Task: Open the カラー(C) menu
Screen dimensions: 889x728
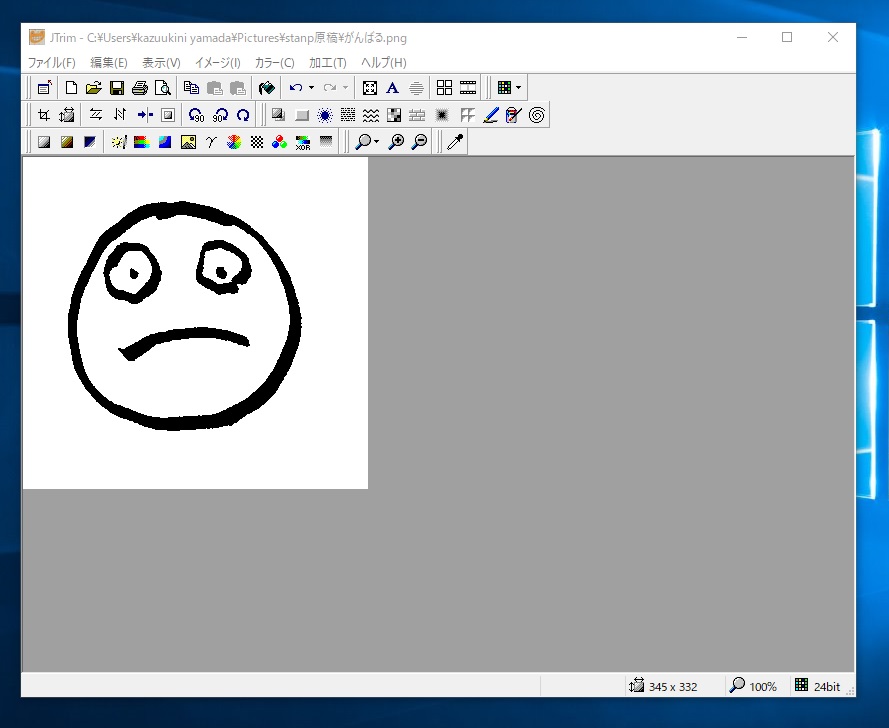Action: [274, 63]
